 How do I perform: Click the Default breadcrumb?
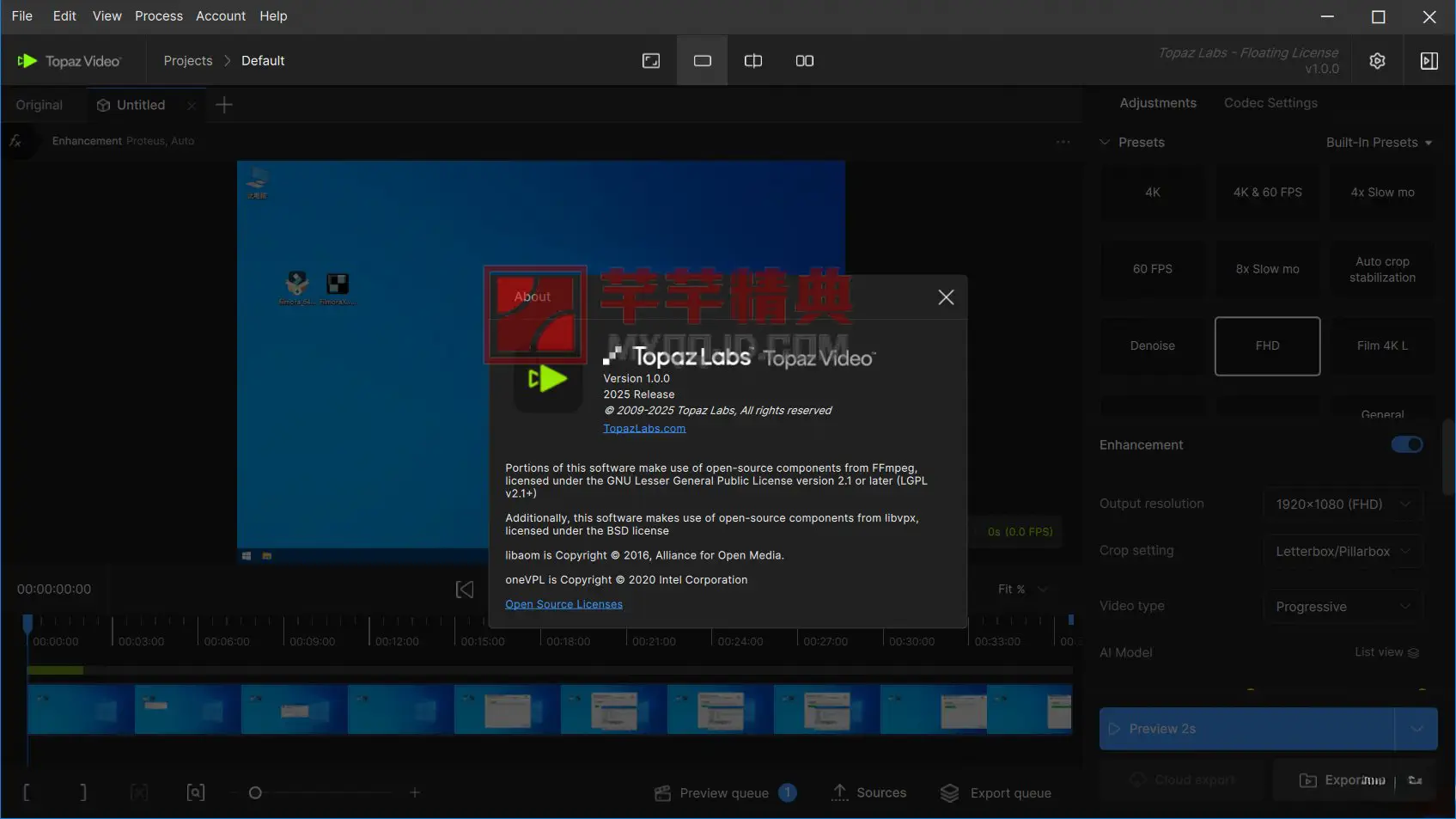coord(263,61)
